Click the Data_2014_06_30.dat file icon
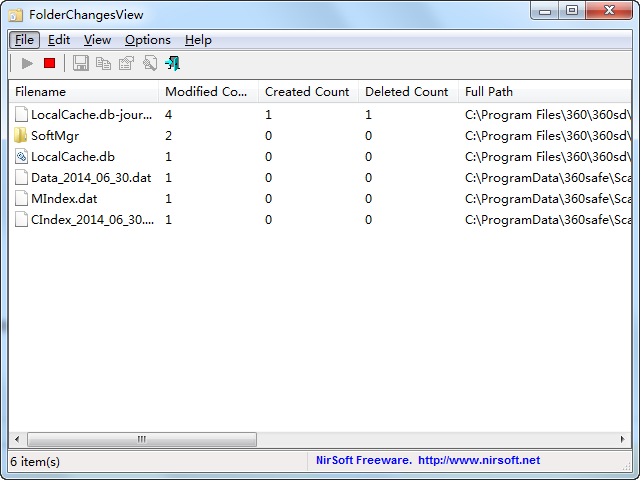The image size is (640, 480). (x=21, y=178)
